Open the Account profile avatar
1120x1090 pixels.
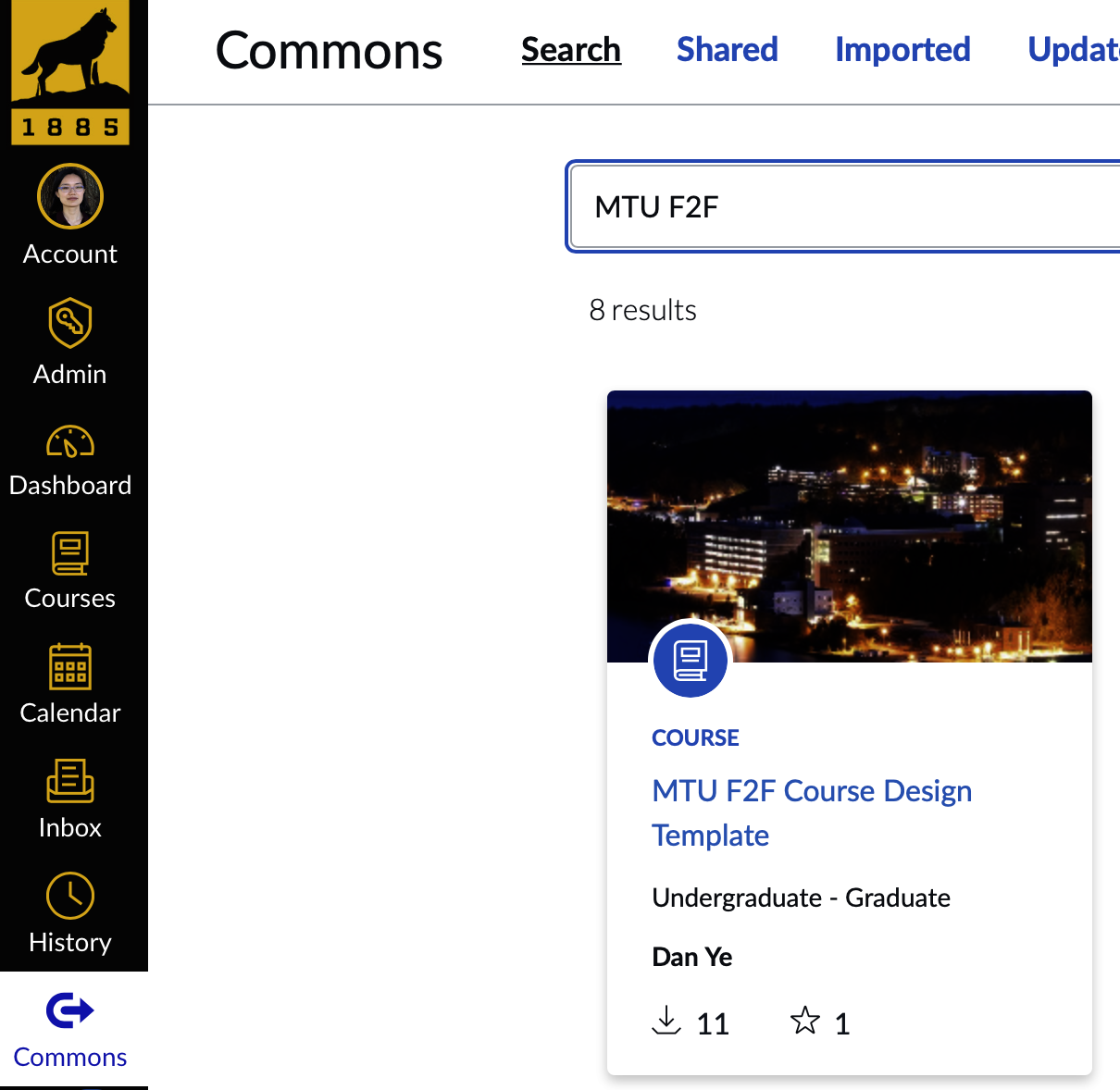point(70,196)
